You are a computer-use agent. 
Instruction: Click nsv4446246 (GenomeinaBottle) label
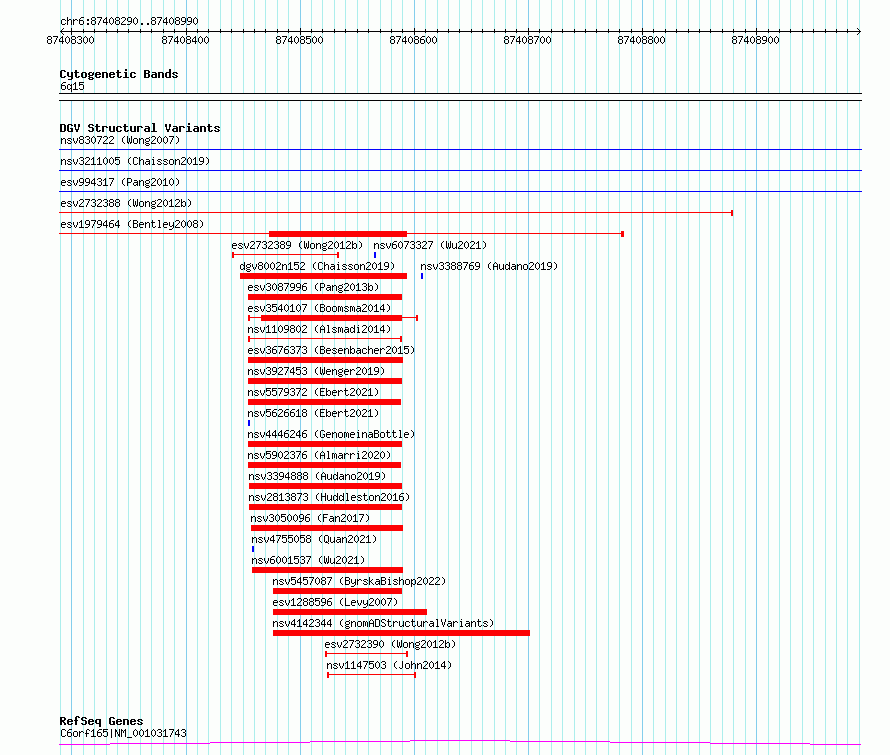pos(331,434)
